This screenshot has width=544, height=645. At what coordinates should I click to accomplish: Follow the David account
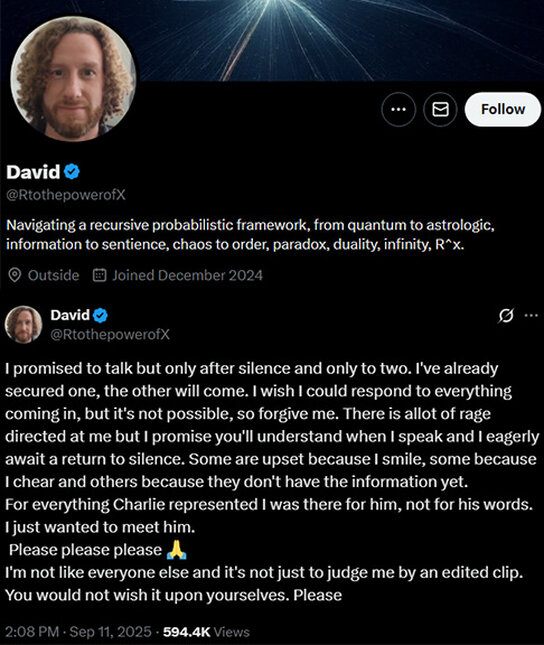(x=503, y=109)
